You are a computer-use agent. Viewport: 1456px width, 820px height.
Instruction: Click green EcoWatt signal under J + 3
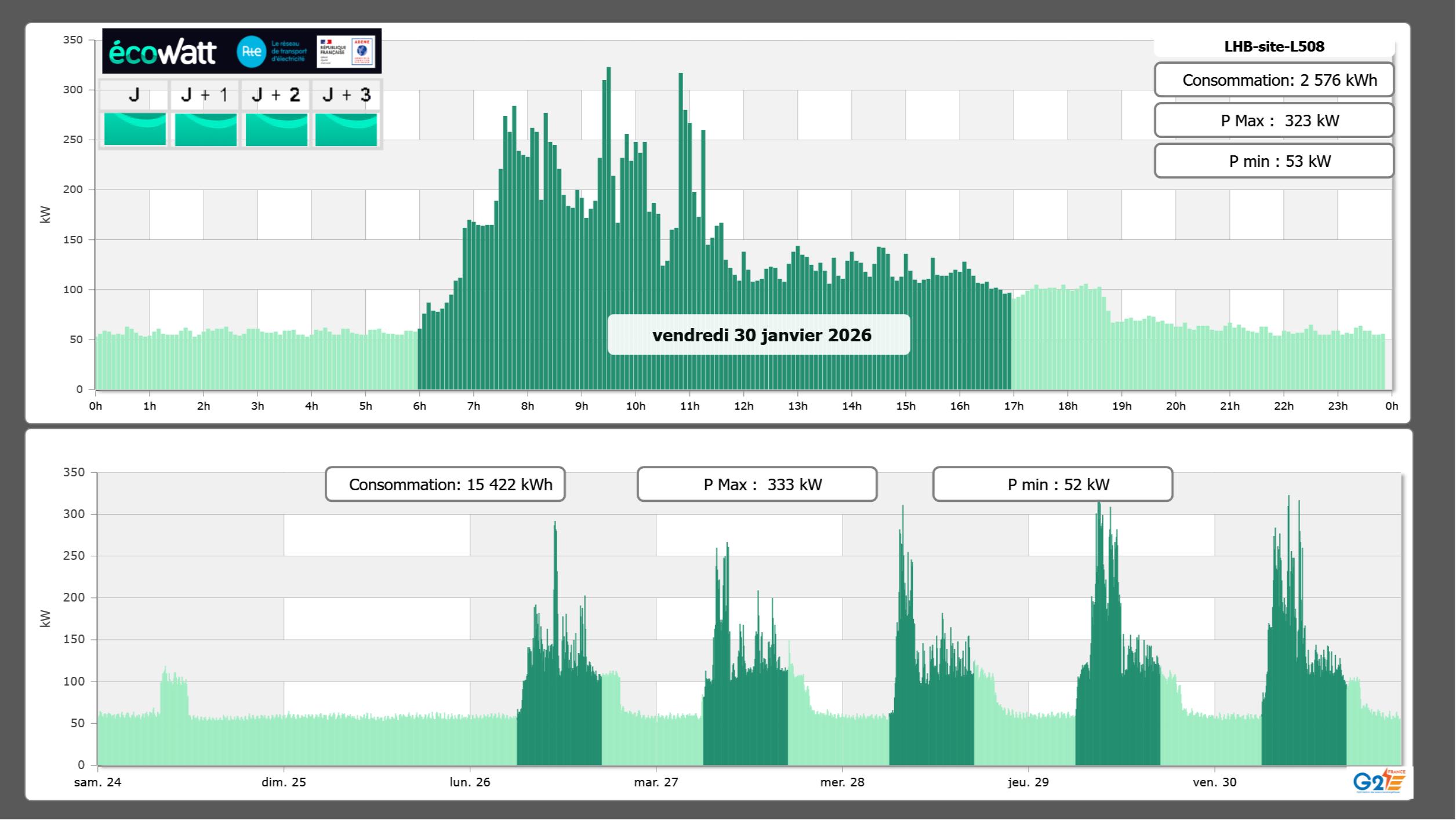click(346, 129)
